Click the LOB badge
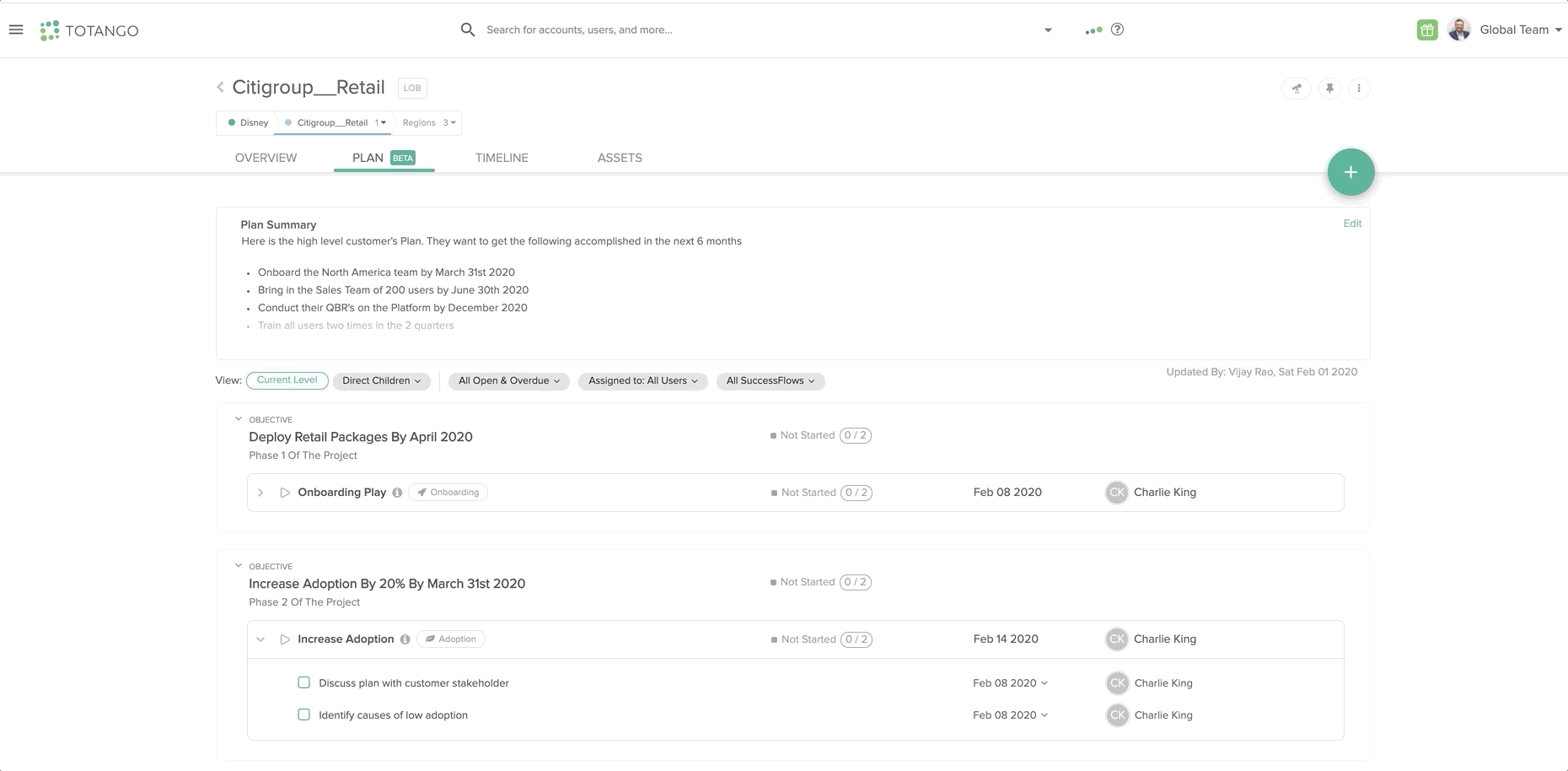The image size is (1568, 771). (412, 88)
